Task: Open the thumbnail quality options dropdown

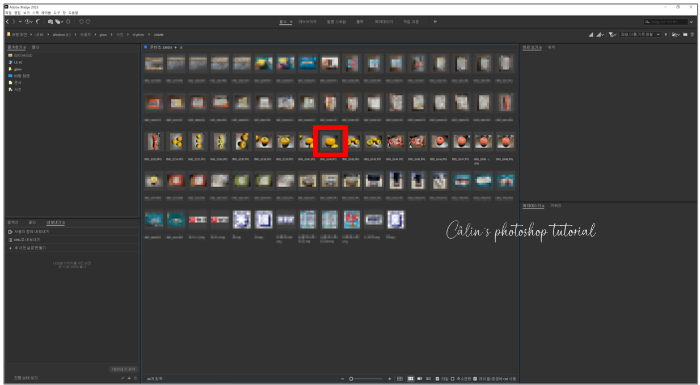Action: coord(600,34)
